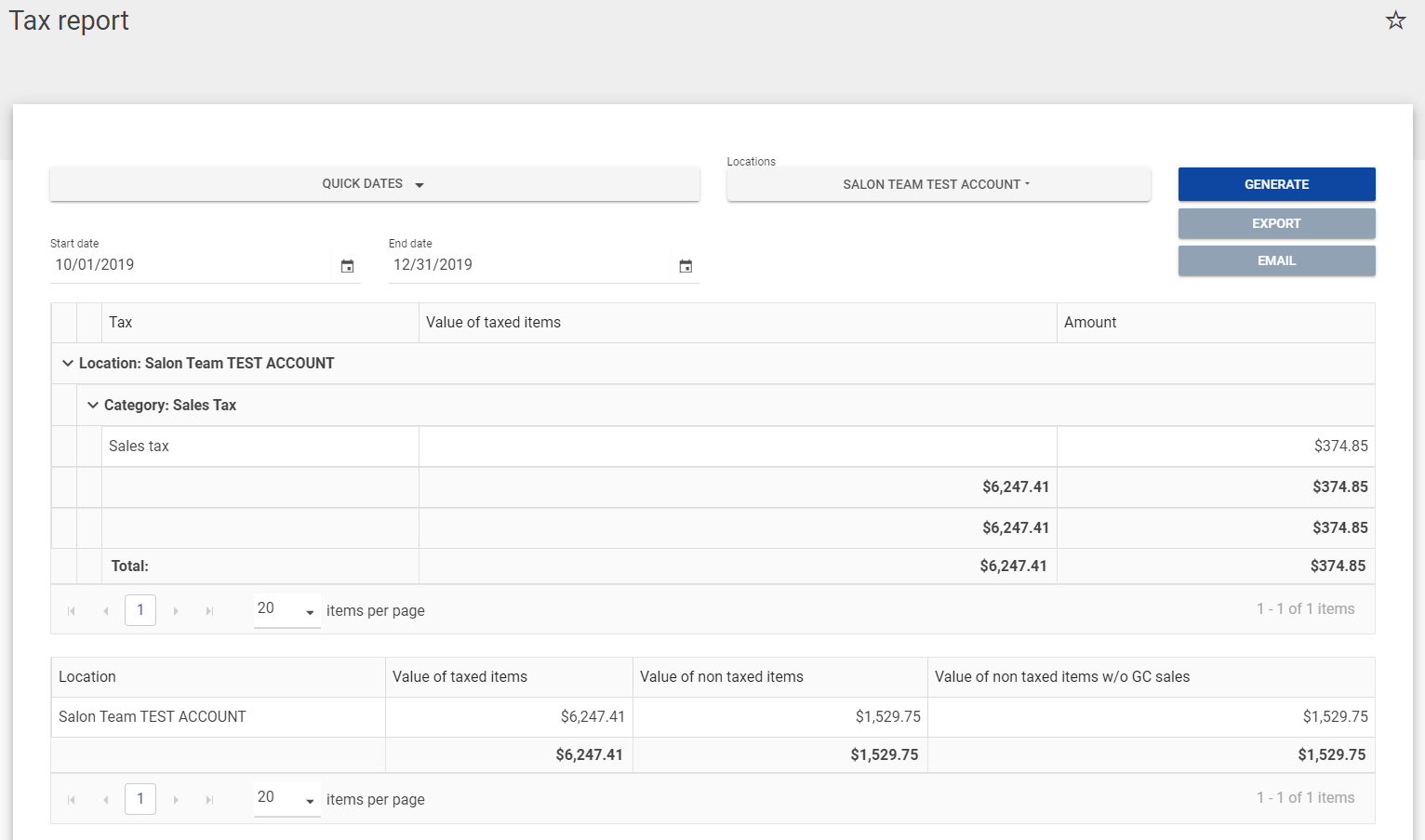This screenshot has width=1425, height=840.
Task: Click the Export button
Action: [1276, 223]
